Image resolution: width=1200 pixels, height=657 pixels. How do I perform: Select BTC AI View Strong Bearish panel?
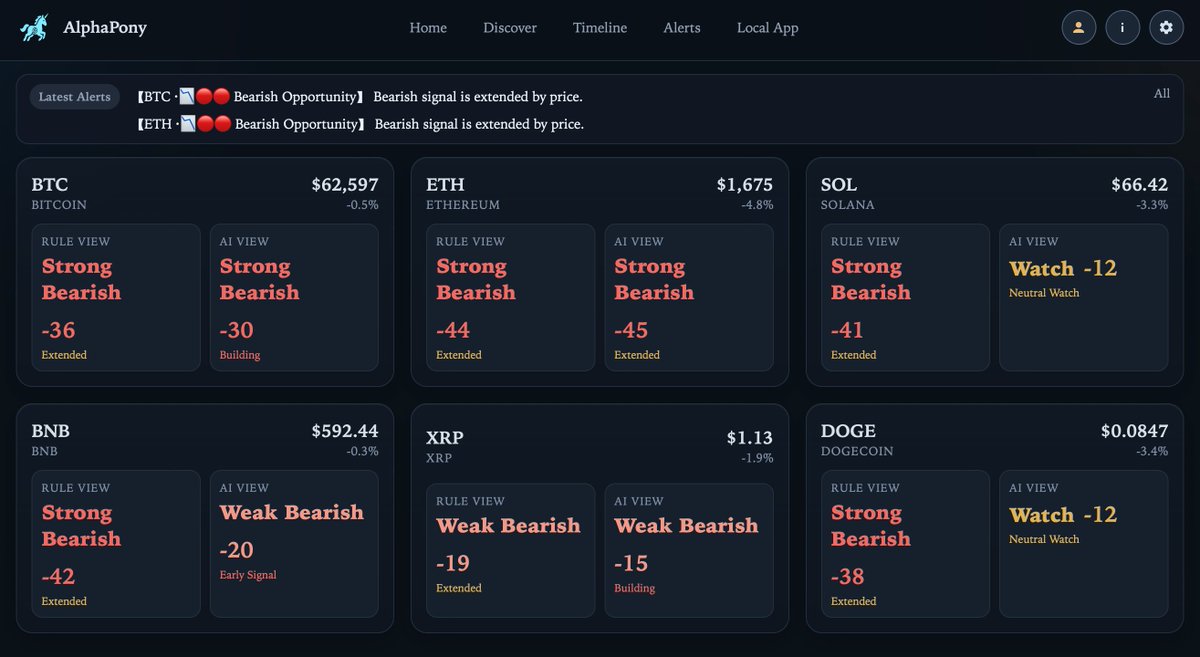click(x=294, y=298)
